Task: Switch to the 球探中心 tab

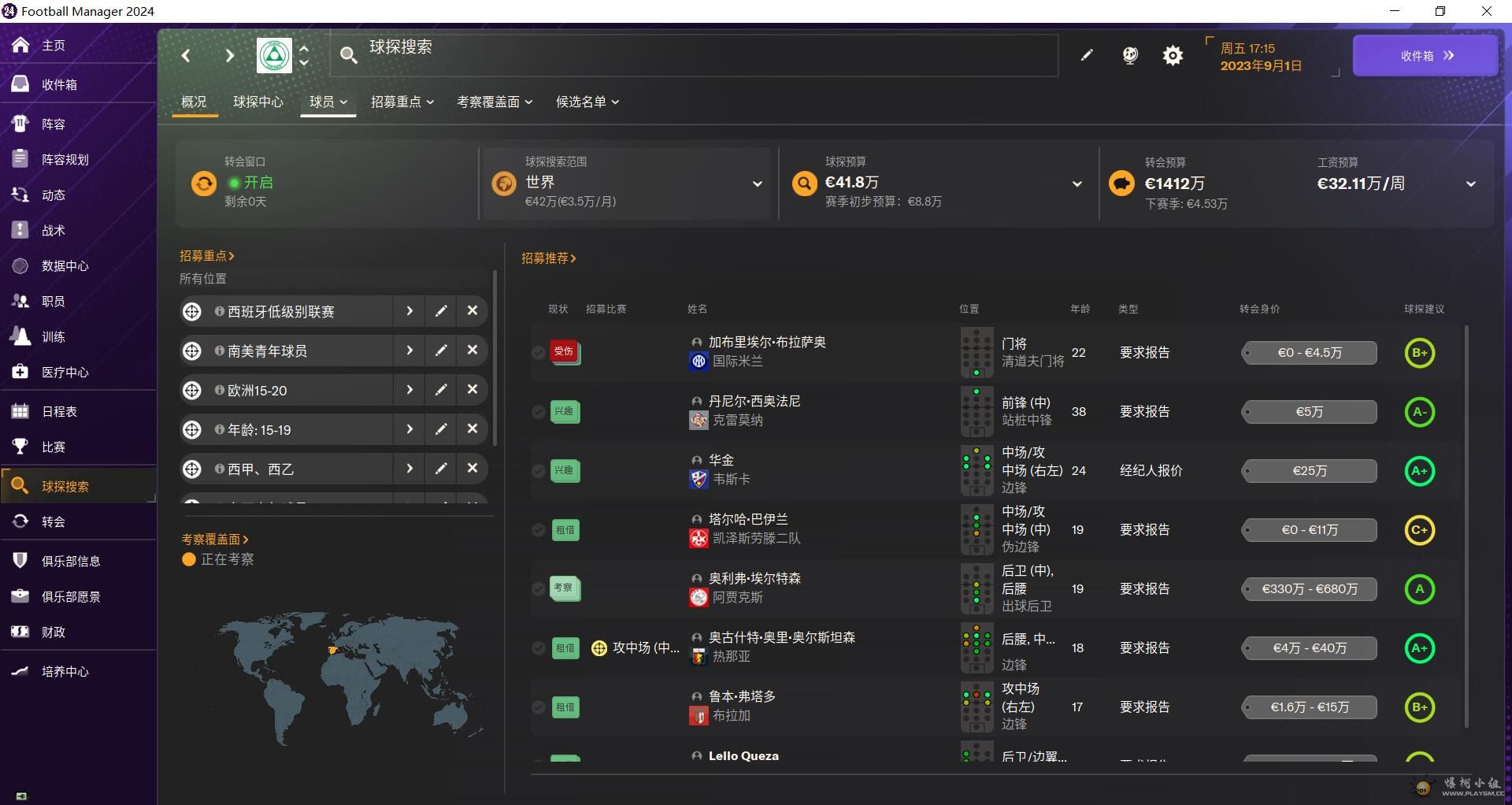Action: click(258, 102)
